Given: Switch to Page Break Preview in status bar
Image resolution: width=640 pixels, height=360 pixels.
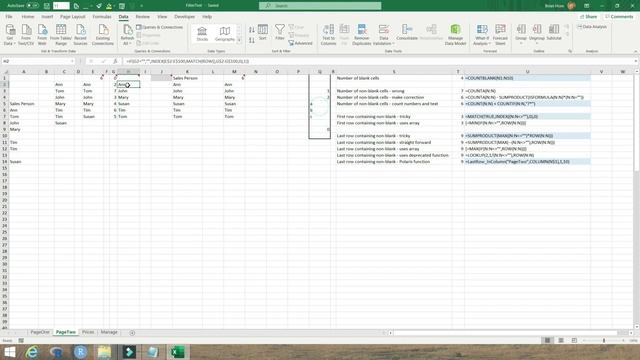Looking at the screenshot, I should click(x=574, y=340).
